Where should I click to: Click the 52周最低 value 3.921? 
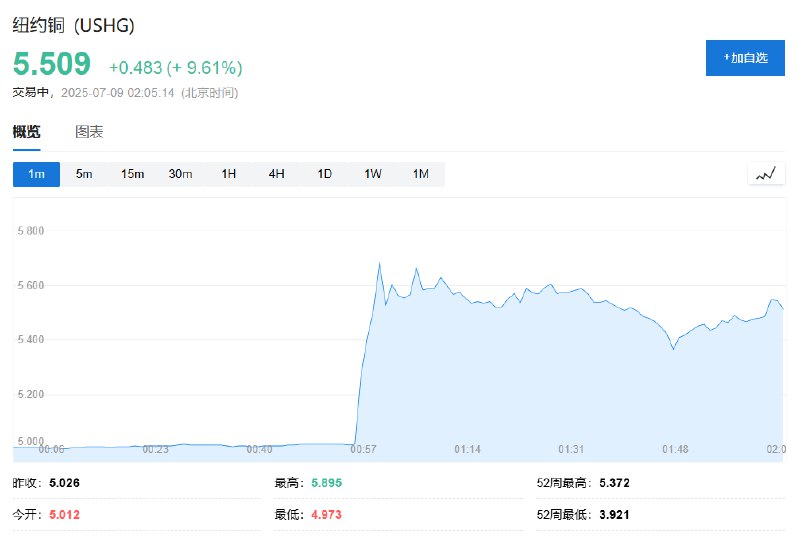[614, 515]
